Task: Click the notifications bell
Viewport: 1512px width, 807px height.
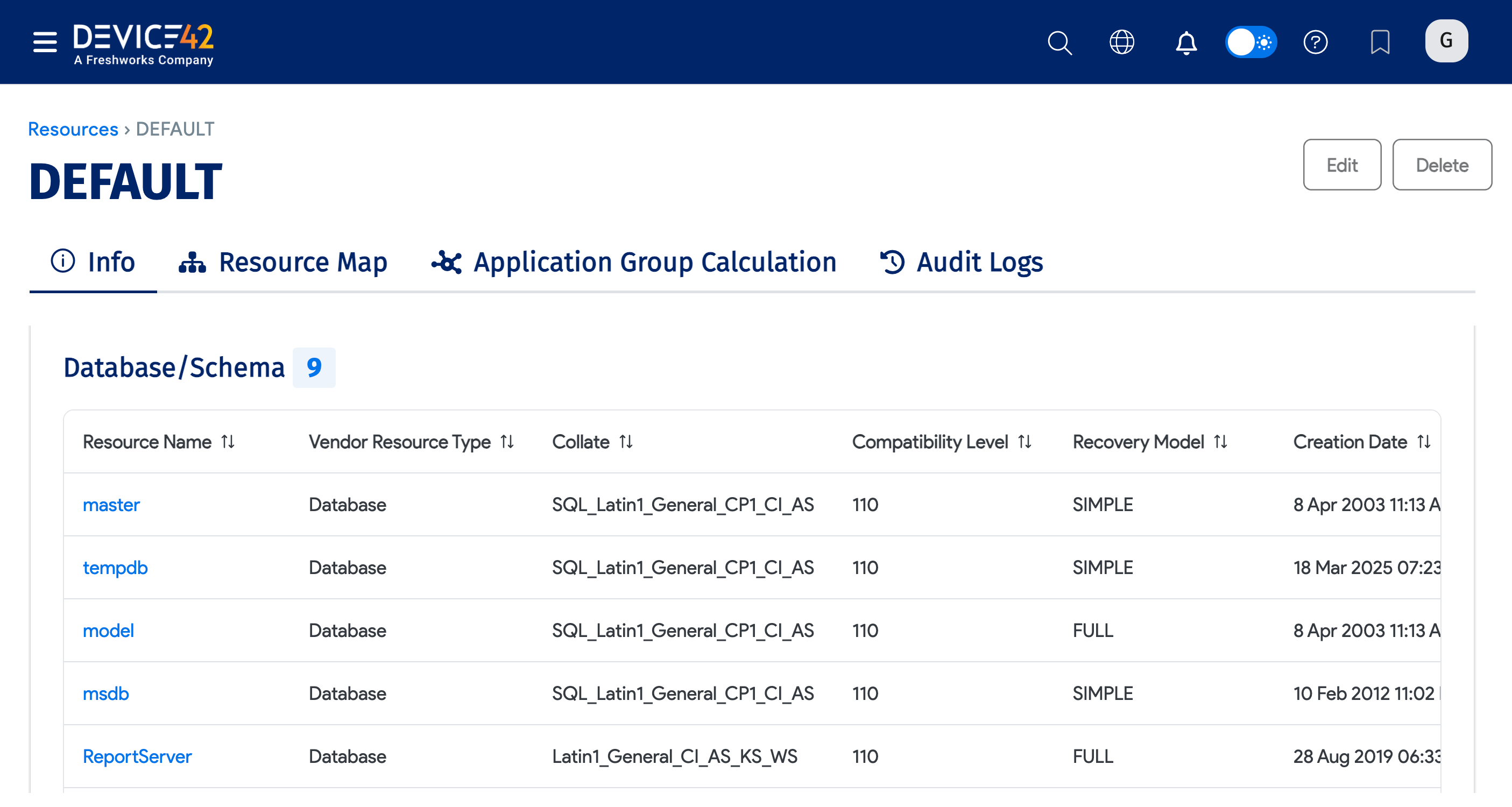Action: (1185, 43)
